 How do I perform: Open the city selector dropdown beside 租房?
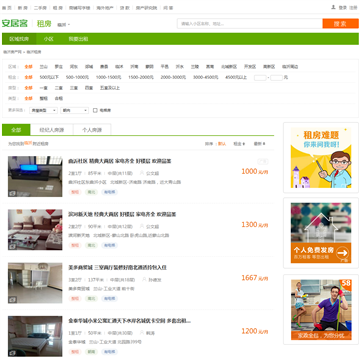tap(64, 25)
